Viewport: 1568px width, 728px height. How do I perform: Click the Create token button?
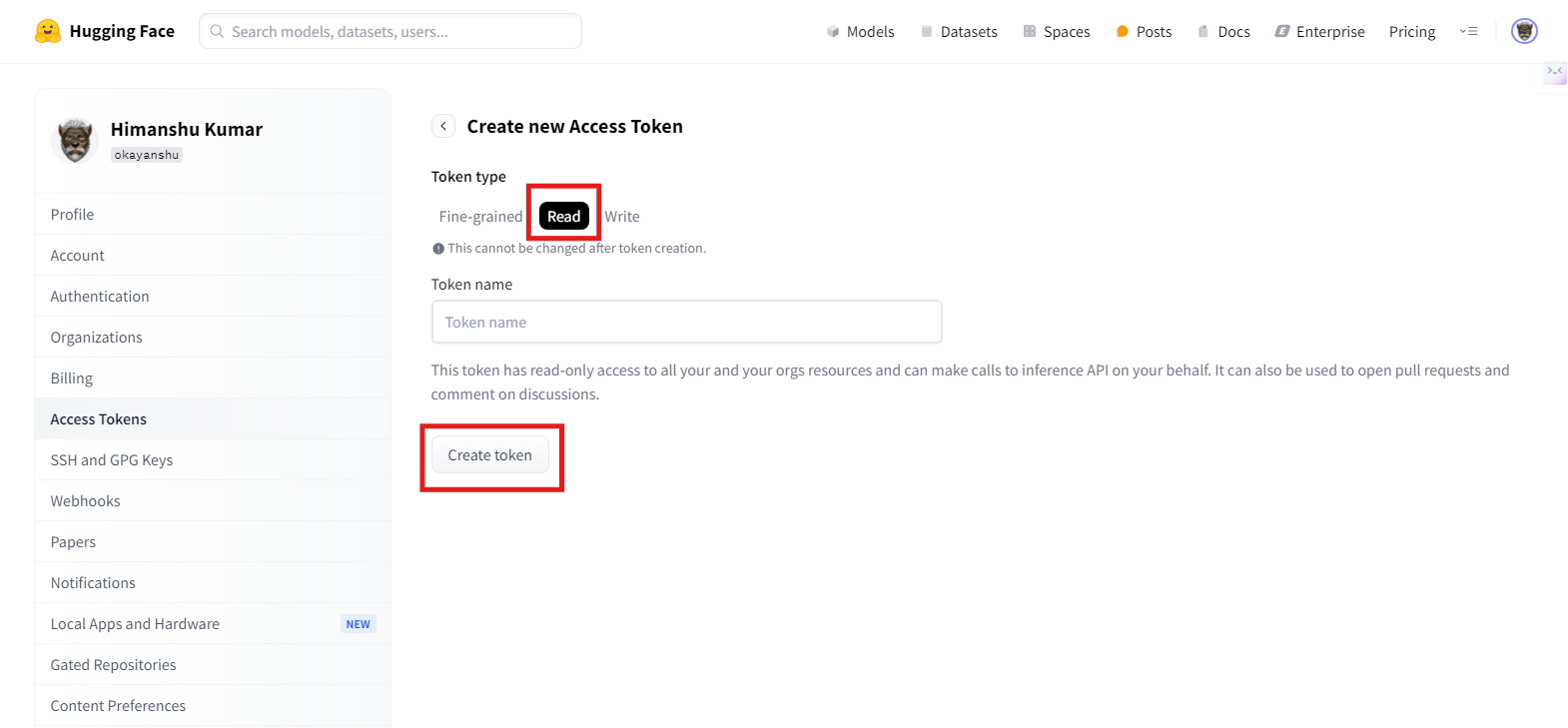(x=489, y=455)
